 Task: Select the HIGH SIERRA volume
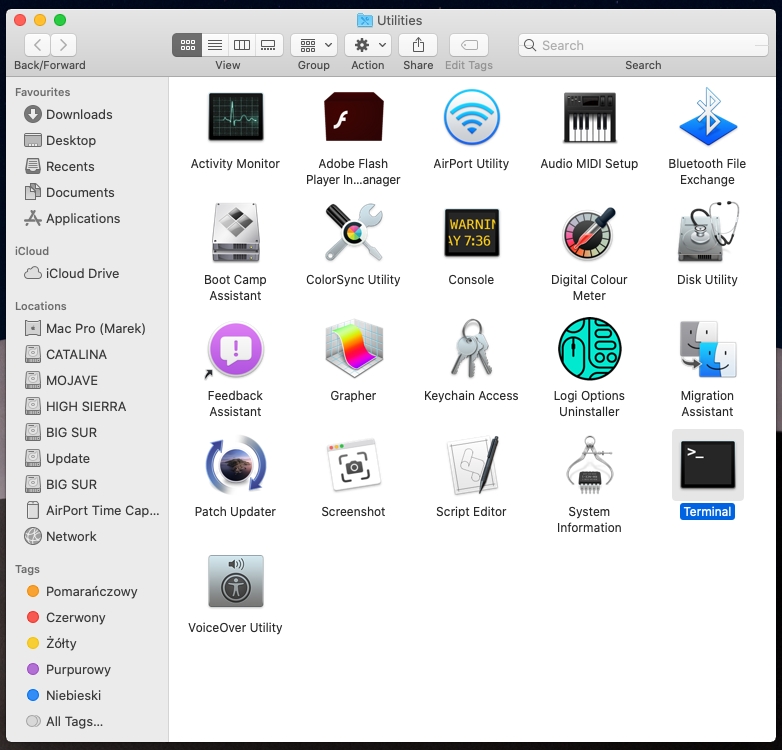87,406
